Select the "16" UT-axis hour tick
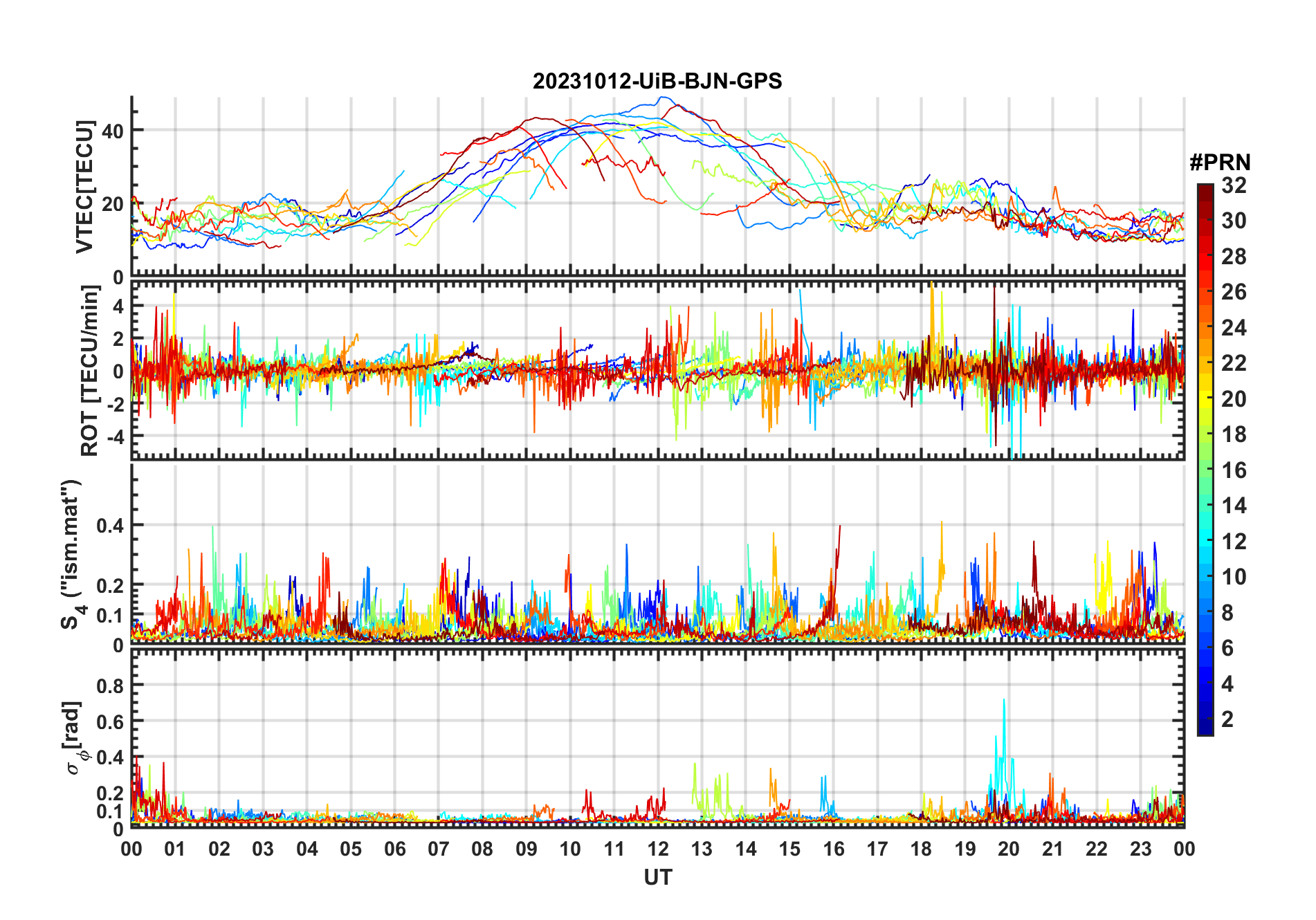Viewport: 1316px width, 920px height. (x=834, y=849)
